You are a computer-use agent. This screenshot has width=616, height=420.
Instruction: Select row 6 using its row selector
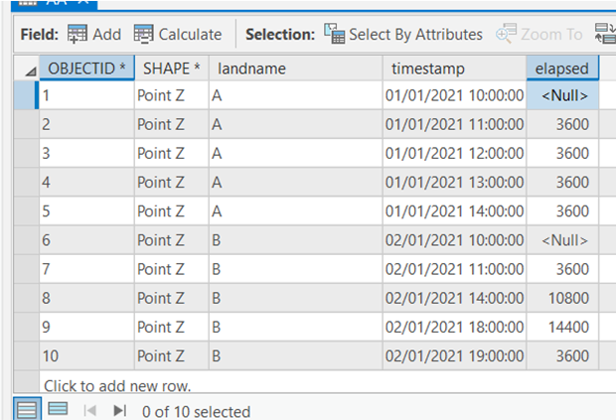[x=25, y=240]
